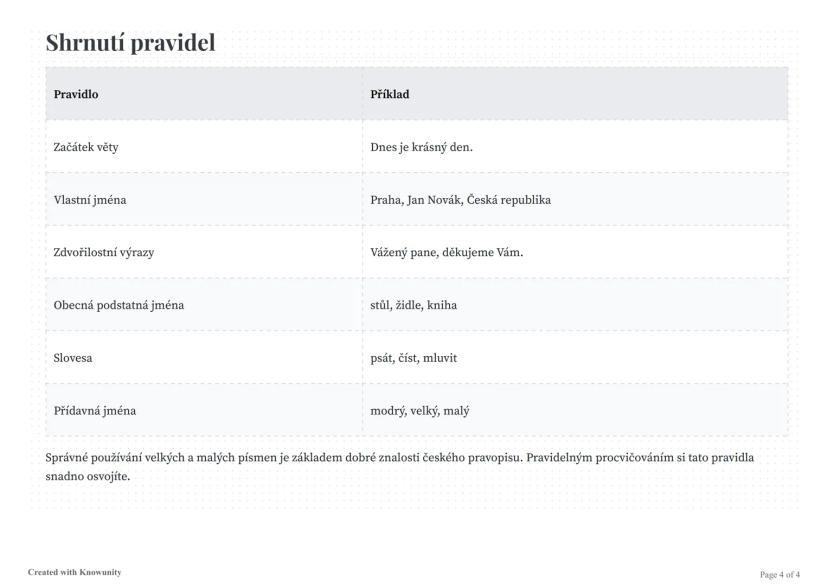The image size is (828, 586).
Task: Select the "Zdvořilostní výrazy" rule cell
Action: [104, 252]
